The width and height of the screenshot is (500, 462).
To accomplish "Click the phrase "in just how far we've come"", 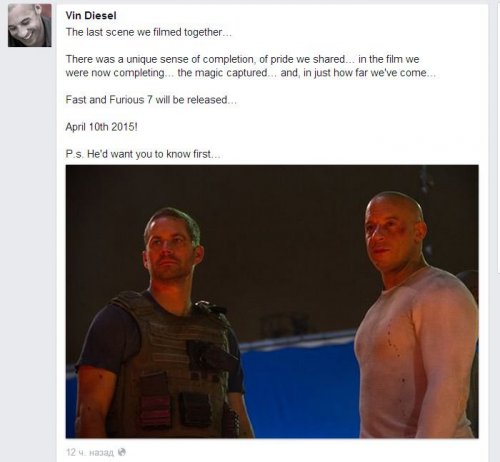I will click(x=365, y=73).
